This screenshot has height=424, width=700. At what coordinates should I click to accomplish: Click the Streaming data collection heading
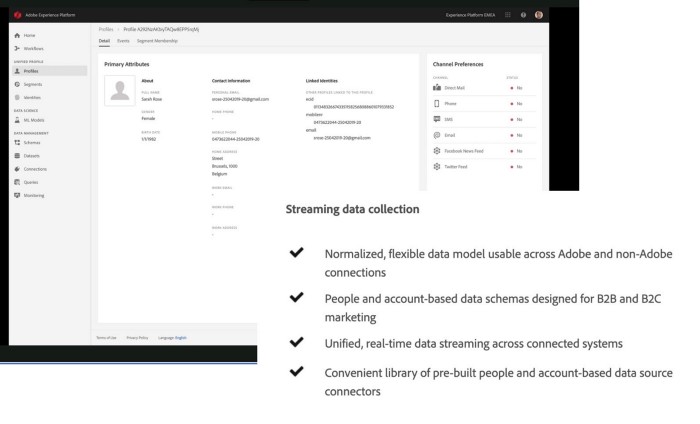click(x=352, y=209)
